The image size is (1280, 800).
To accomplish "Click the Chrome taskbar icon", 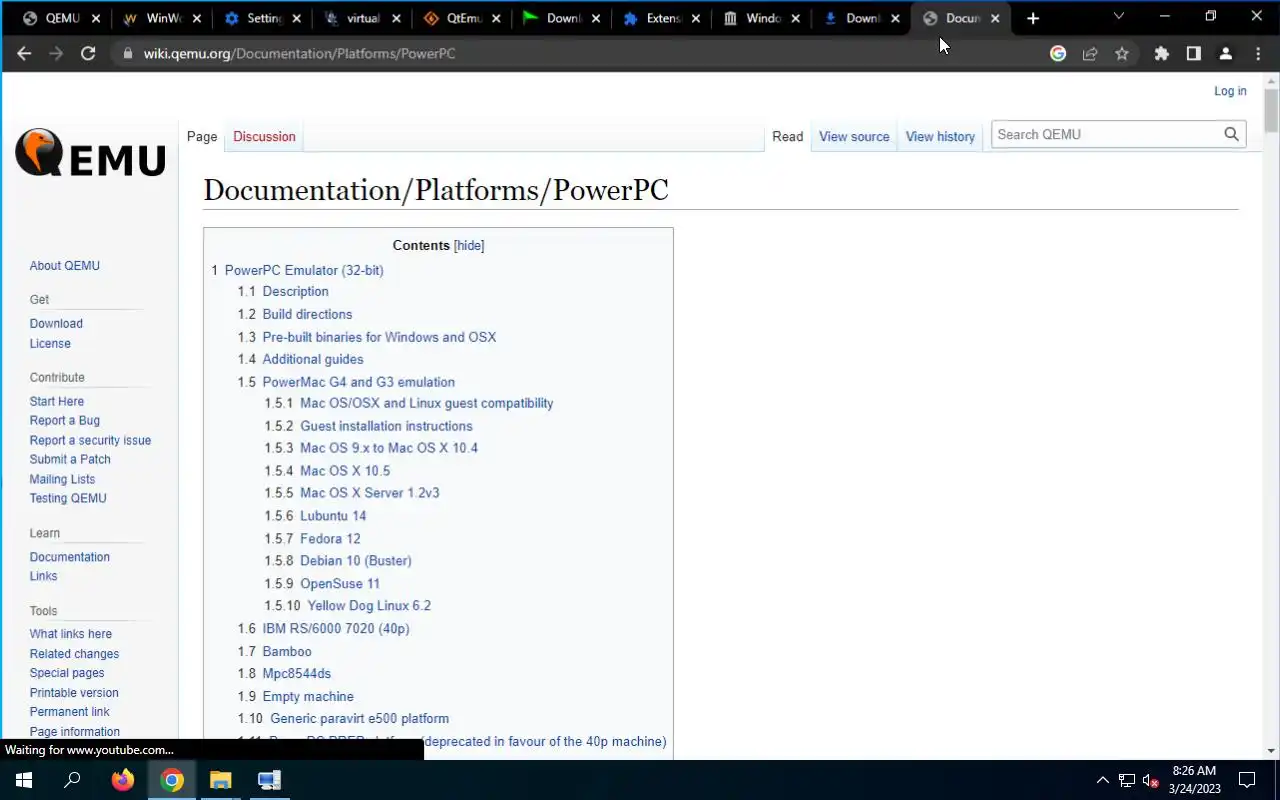I will (x=172, y=780).
